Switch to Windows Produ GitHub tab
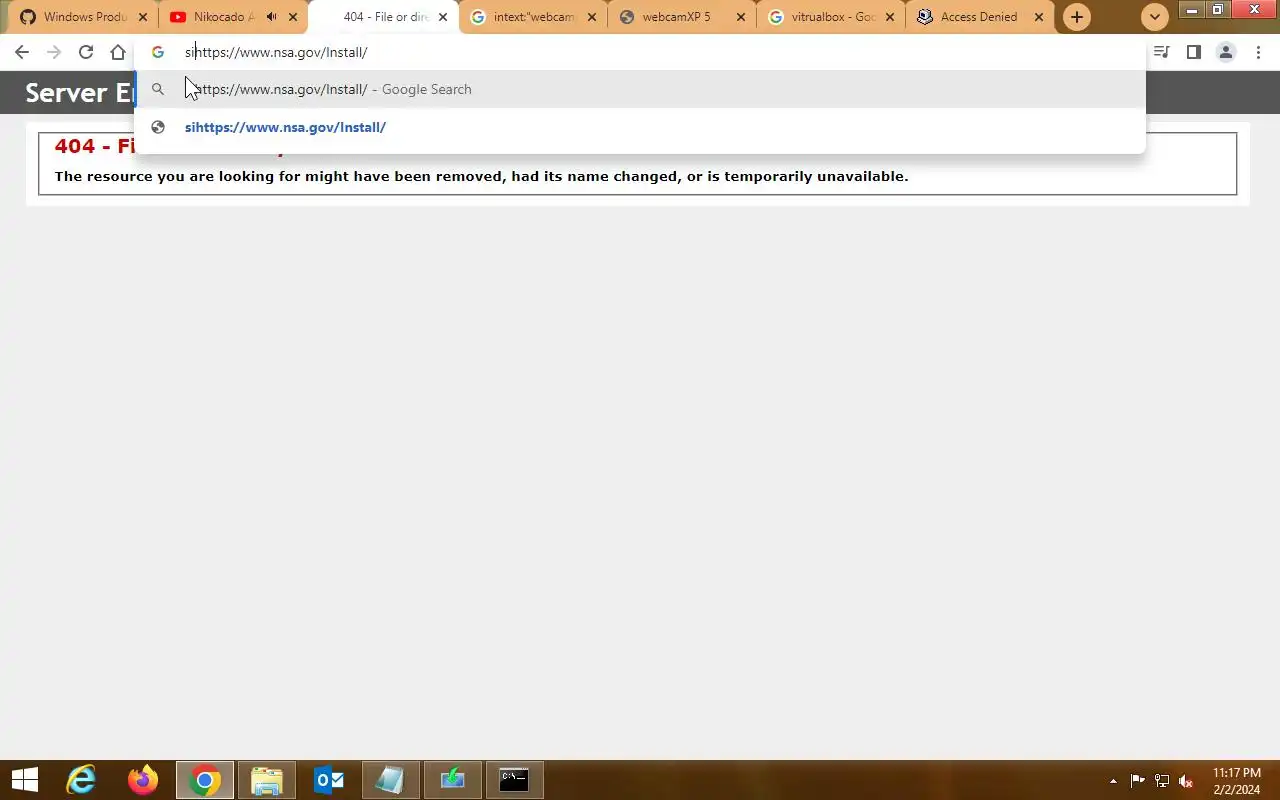 [x=84, y=17]
